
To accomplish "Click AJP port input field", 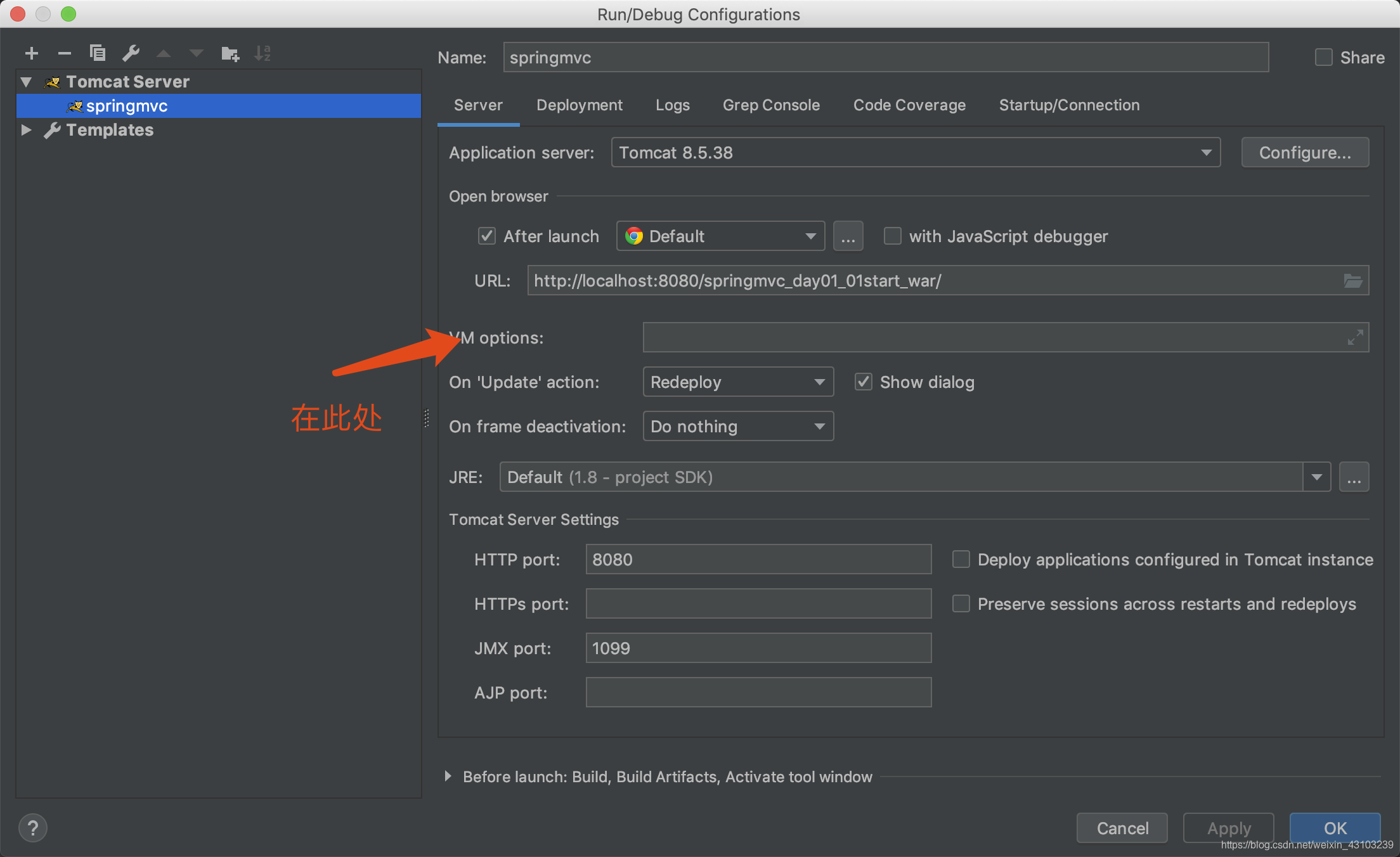I will click(x=758, y=692).
